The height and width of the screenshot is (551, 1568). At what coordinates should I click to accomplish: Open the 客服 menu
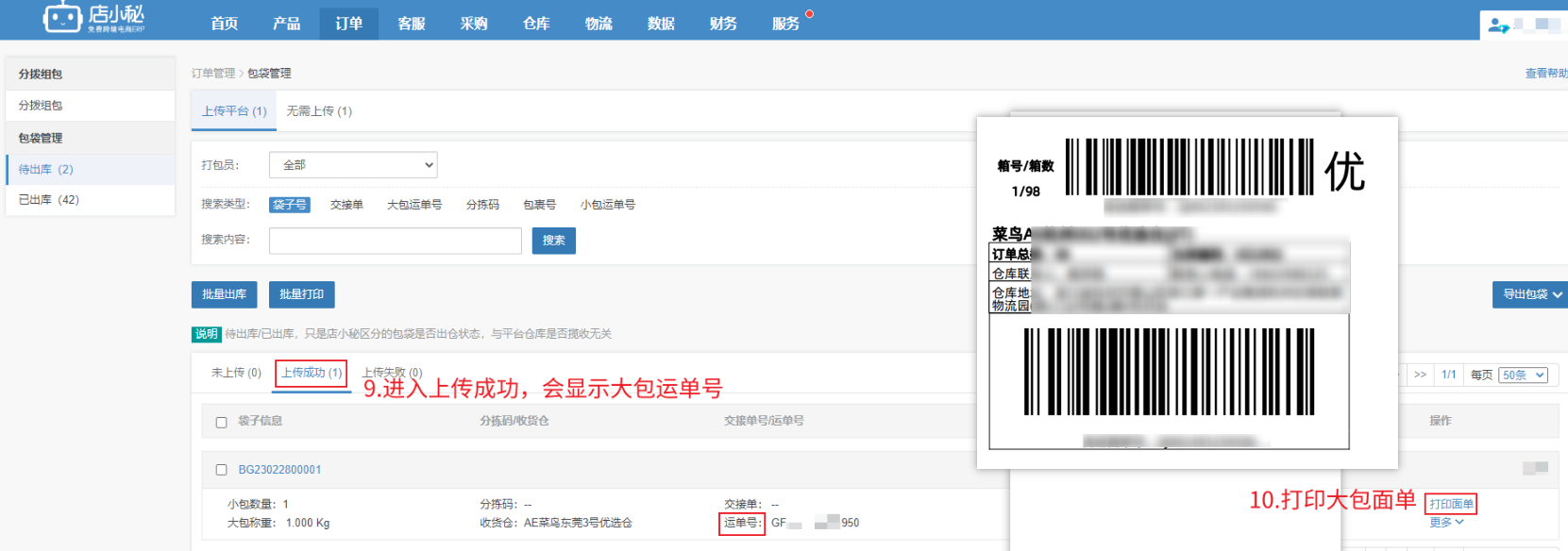(412, 24)
